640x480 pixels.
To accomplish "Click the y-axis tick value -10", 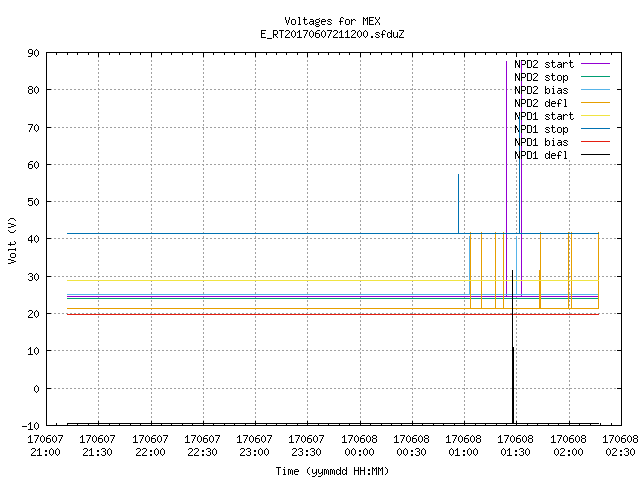I will [31, 426].
